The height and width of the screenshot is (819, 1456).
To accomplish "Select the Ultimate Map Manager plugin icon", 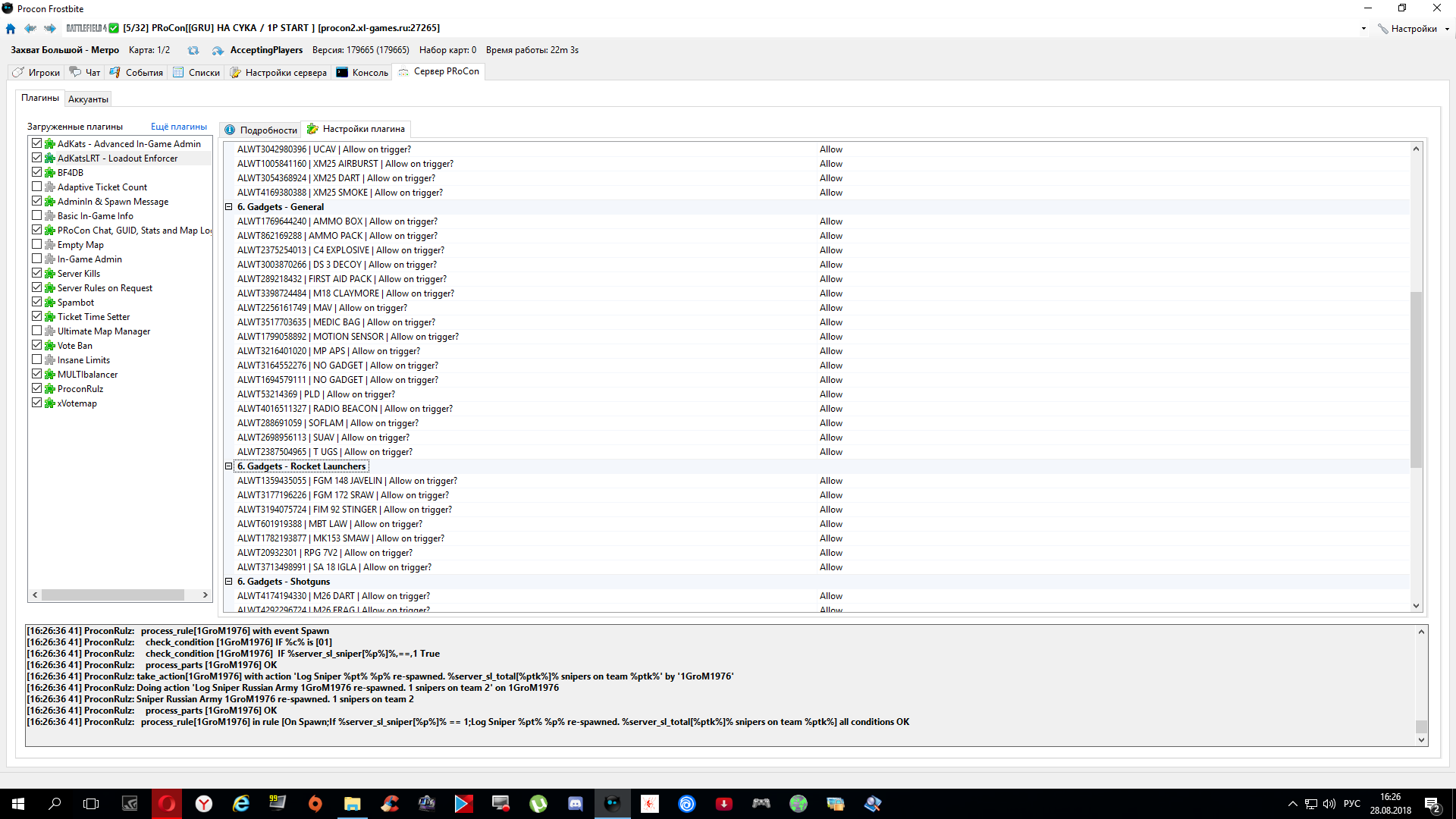I will point(50,331).
